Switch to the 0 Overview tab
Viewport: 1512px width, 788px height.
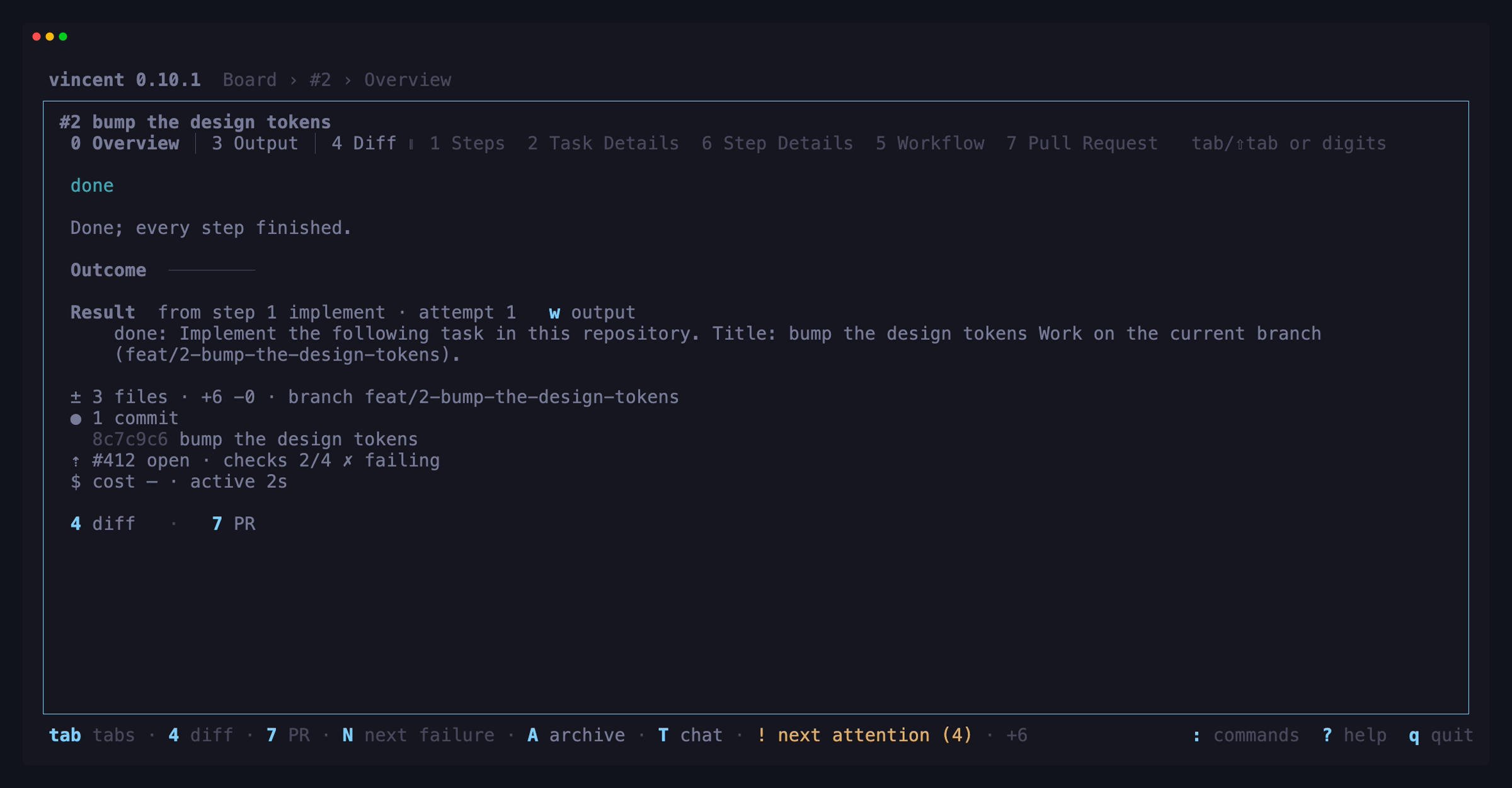pyautogui.click(x=125, y=144)
